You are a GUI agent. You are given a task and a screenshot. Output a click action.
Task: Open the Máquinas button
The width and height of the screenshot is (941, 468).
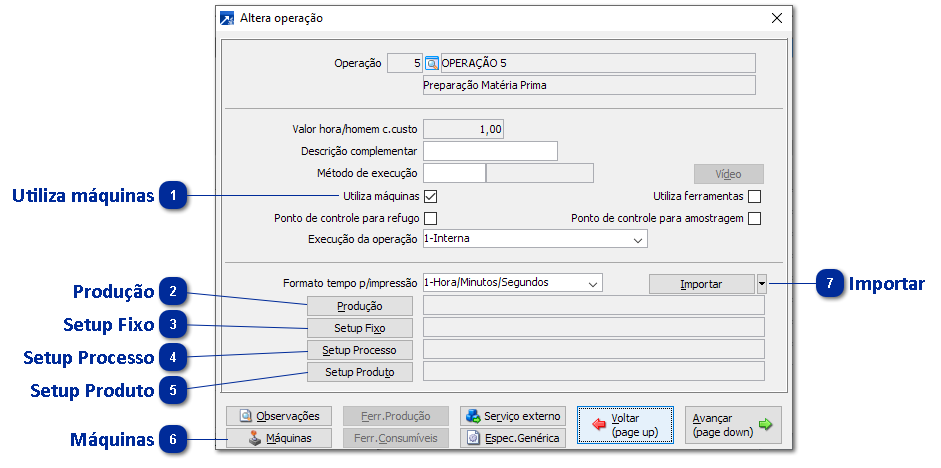(279, 438)
